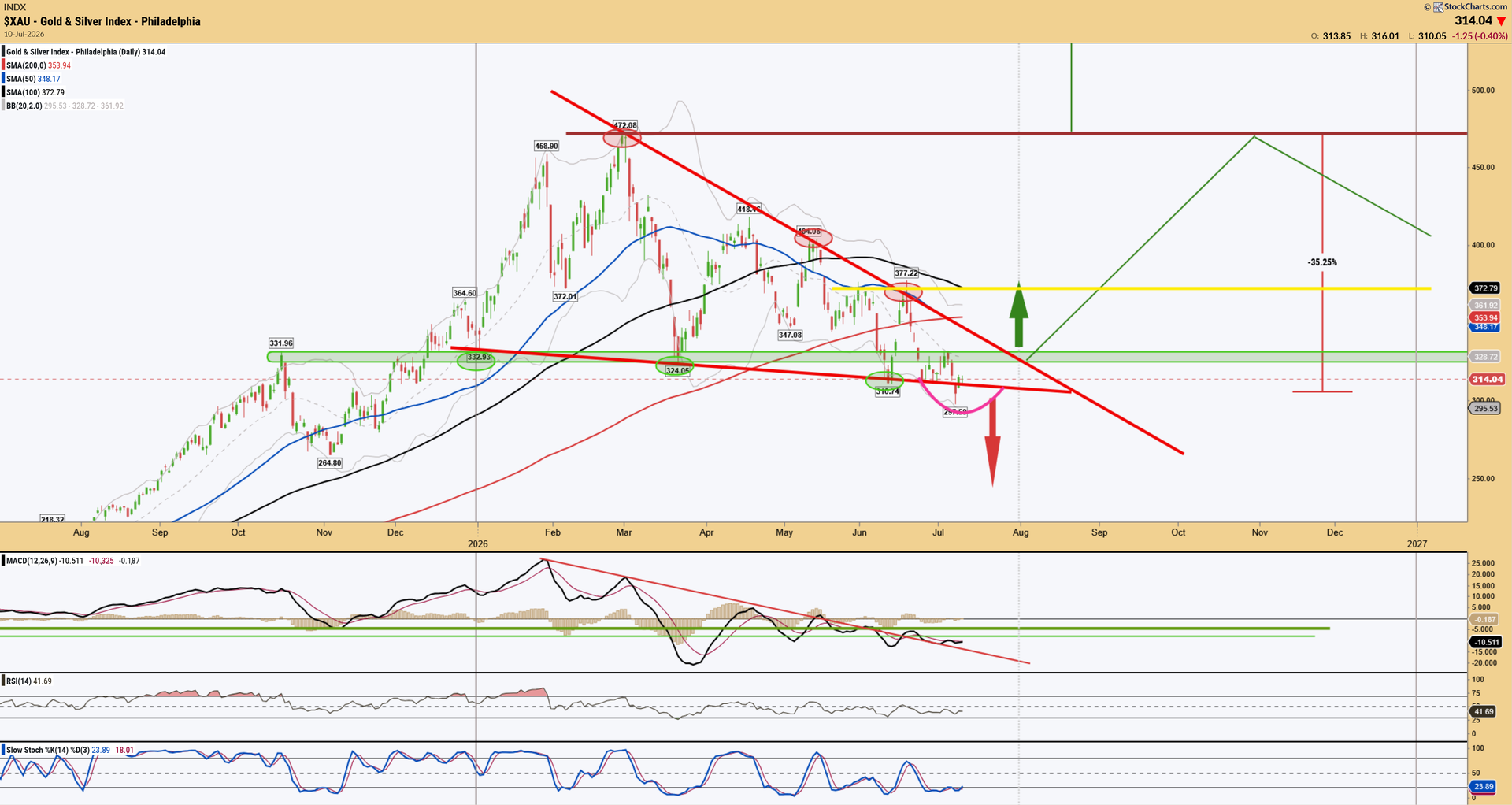Image resolution: width=1512 pixels, height=805 pixels.
Task: Select the SMA(50) legend entry
Action: point(32,79)
